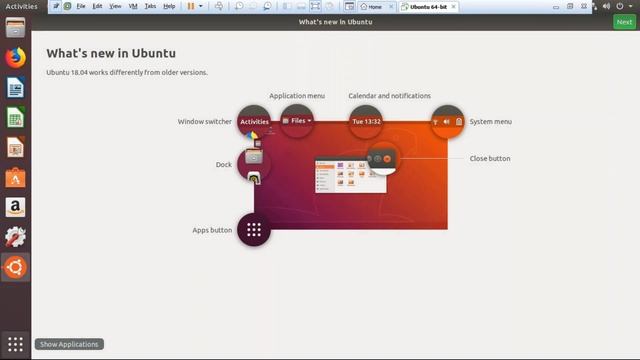This screenshot has height=360, width=640.
Task: Expand the dropdown arrow beside the pause button
Action: click(200, 6)
